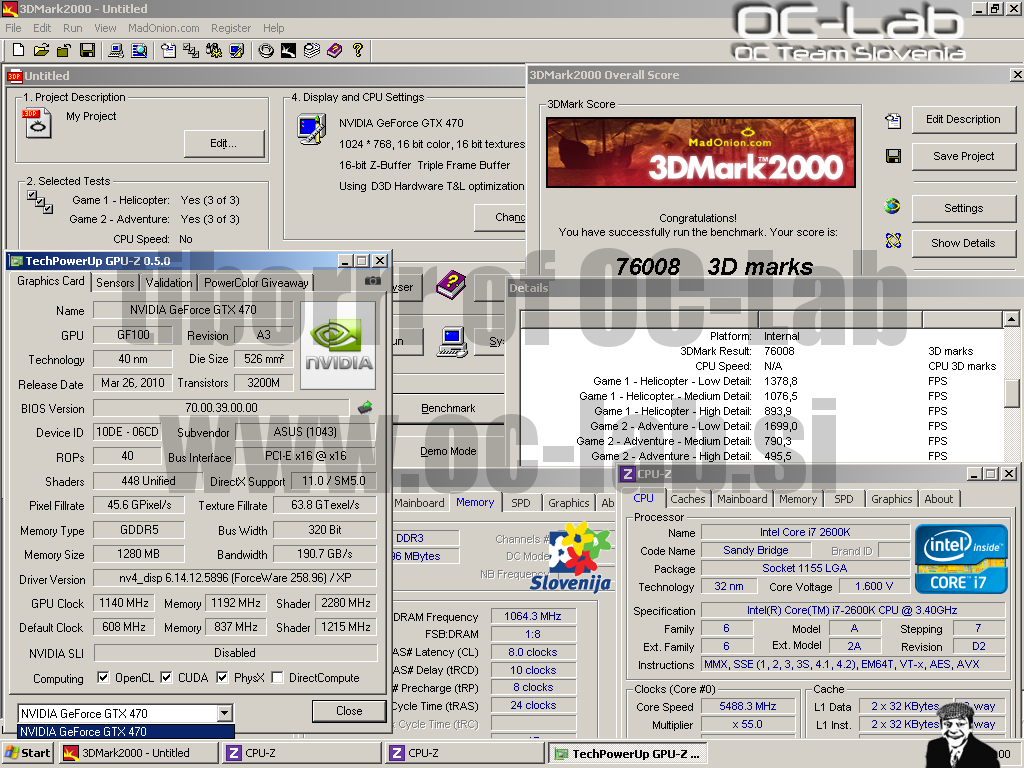The image size is (1024, 768).
Task: Switch to the Sensors tab in GPU-Z
Action: point(115,283)
